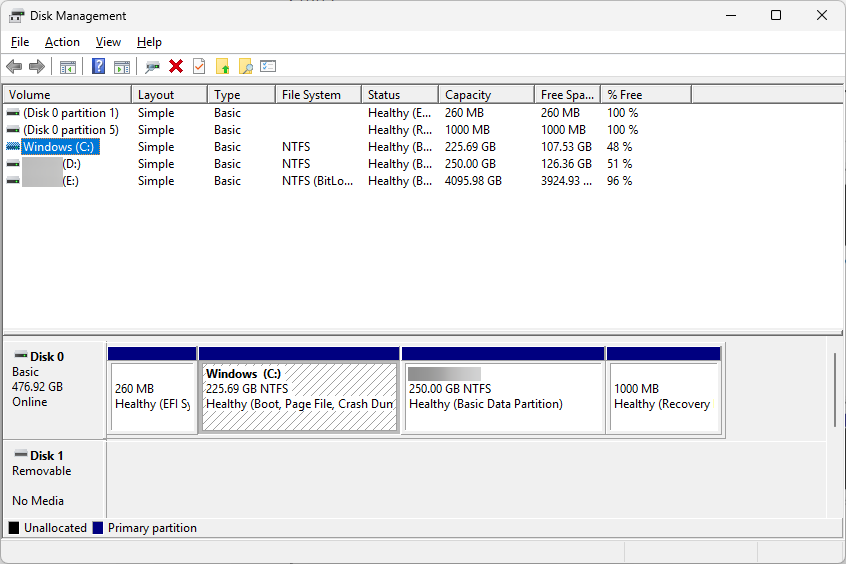This screenshot has width=846, height=564.
Task: Click the disk icon beside Disk 0 label
Action: 21,355
